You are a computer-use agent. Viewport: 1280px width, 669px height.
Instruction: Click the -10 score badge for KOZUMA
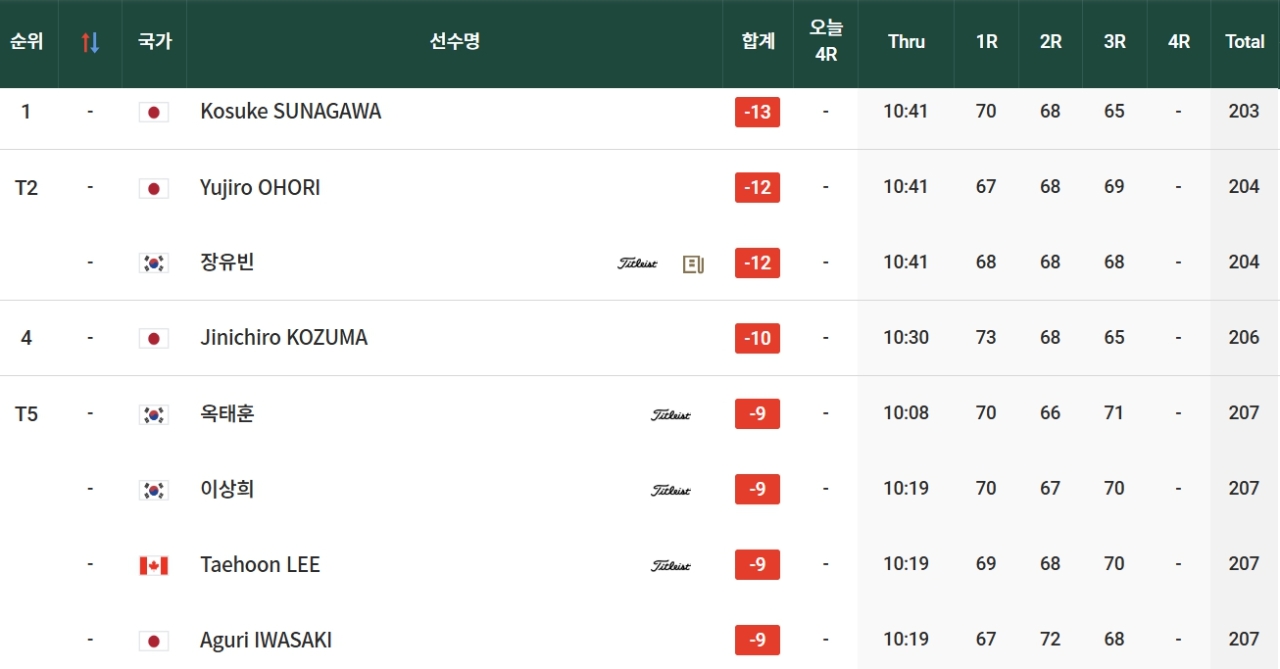[x=757, y=338]
